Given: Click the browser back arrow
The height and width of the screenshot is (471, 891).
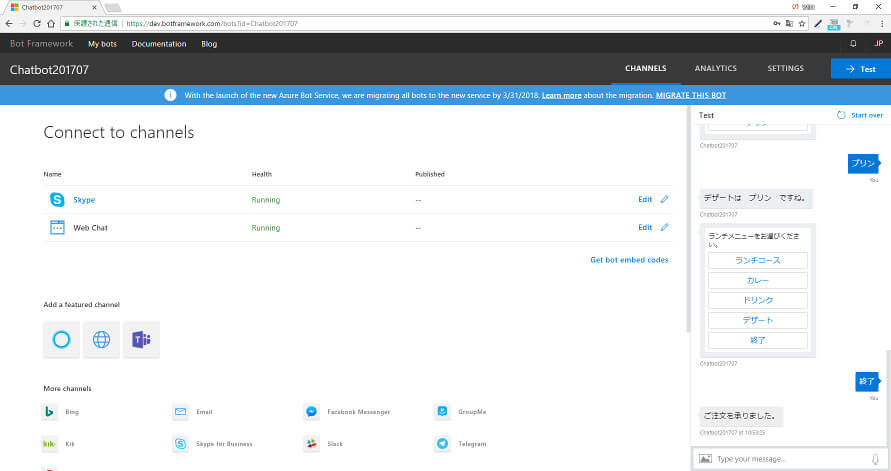Looking at the screenshot, I should click(9, 23).
